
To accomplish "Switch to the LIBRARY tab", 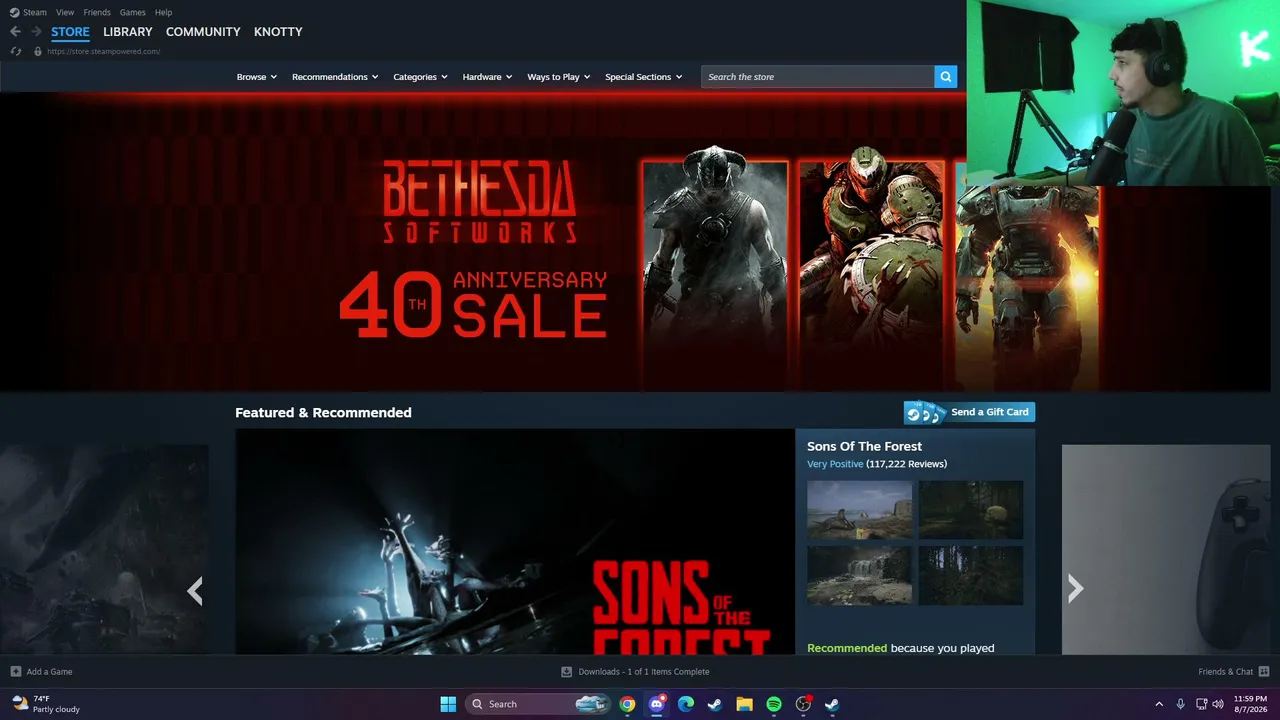I will [128, 32].
